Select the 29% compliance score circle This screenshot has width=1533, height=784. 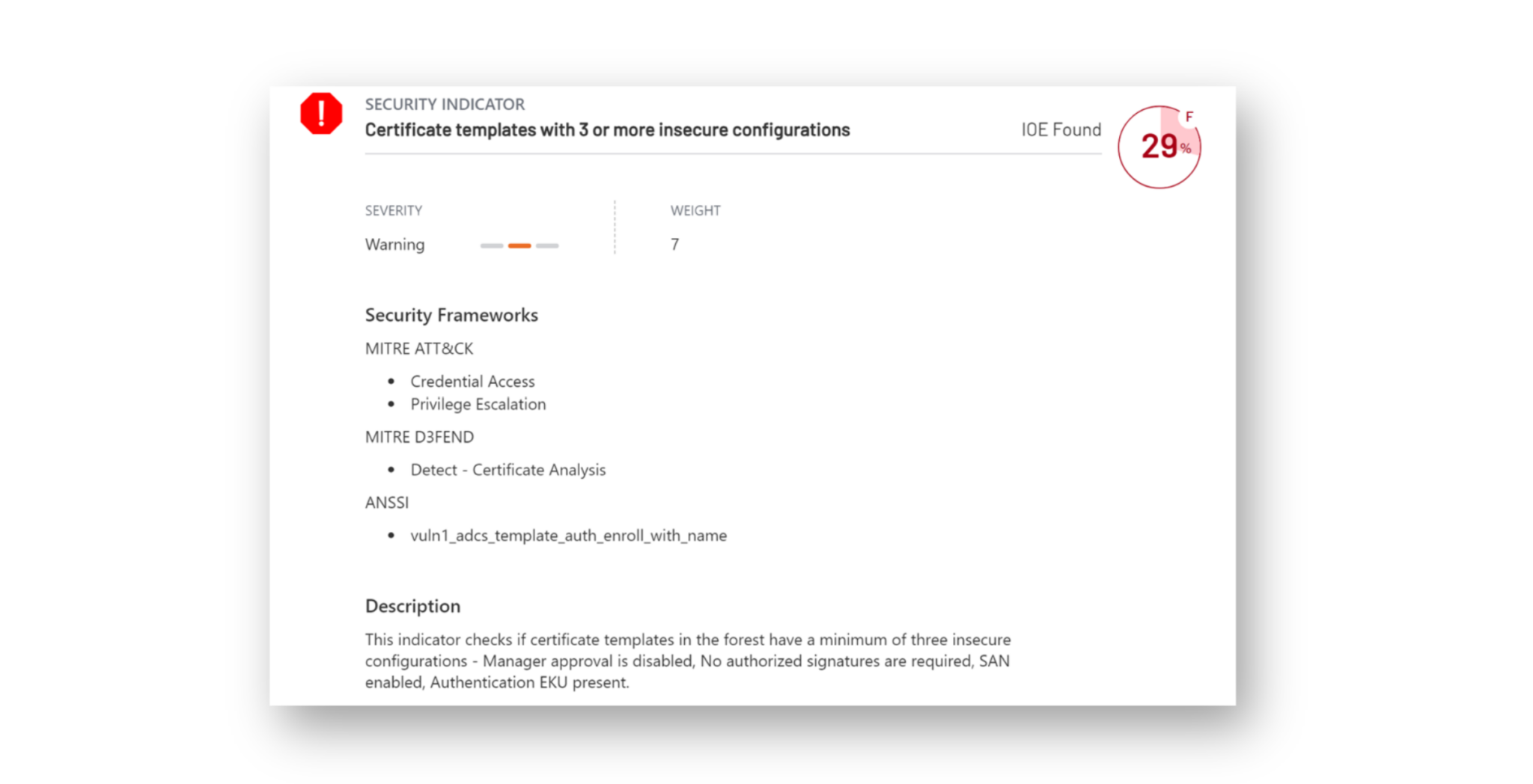tap(1159, 147)
